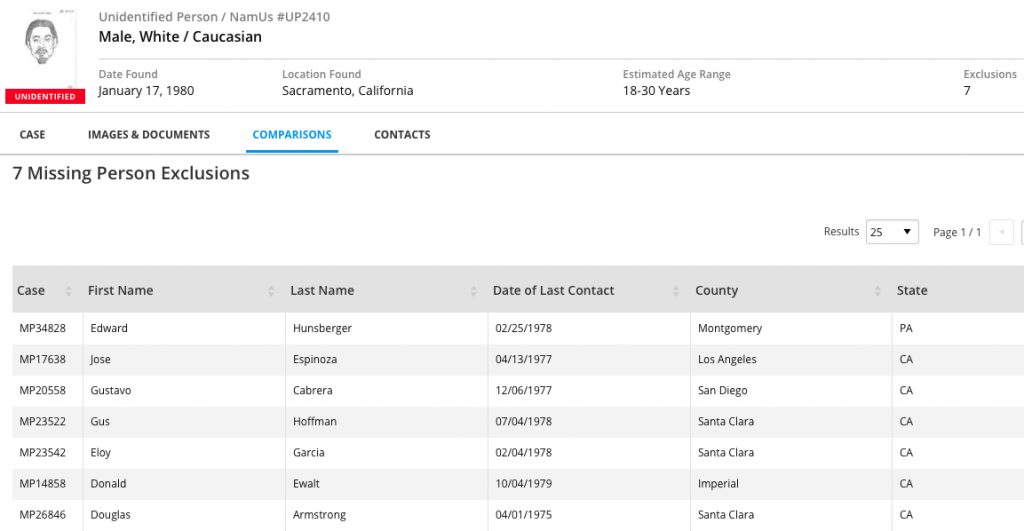Sort by Case column arrows icon

69,291
